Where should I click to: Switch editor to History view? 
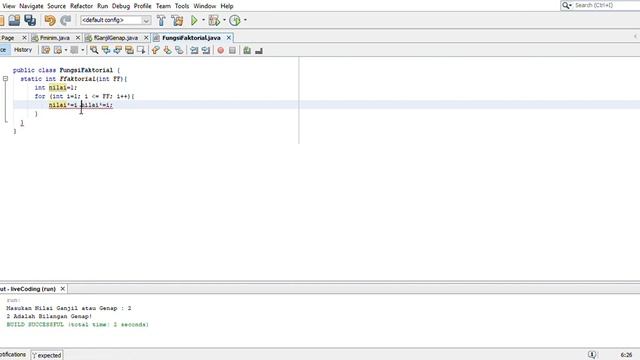point(23,50)
